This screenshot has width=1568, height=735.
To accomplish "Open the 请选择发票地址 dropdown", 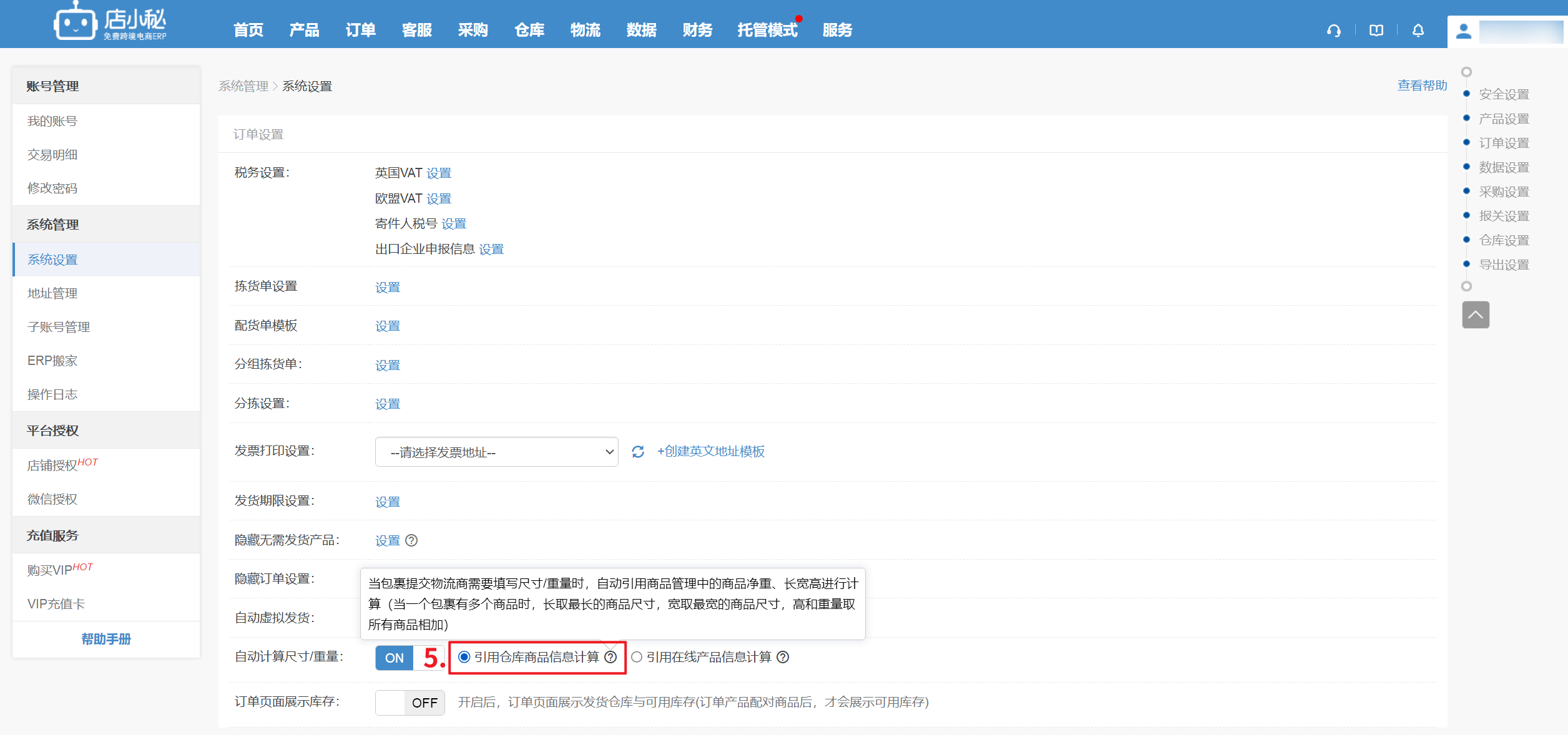I will point(496,452).
